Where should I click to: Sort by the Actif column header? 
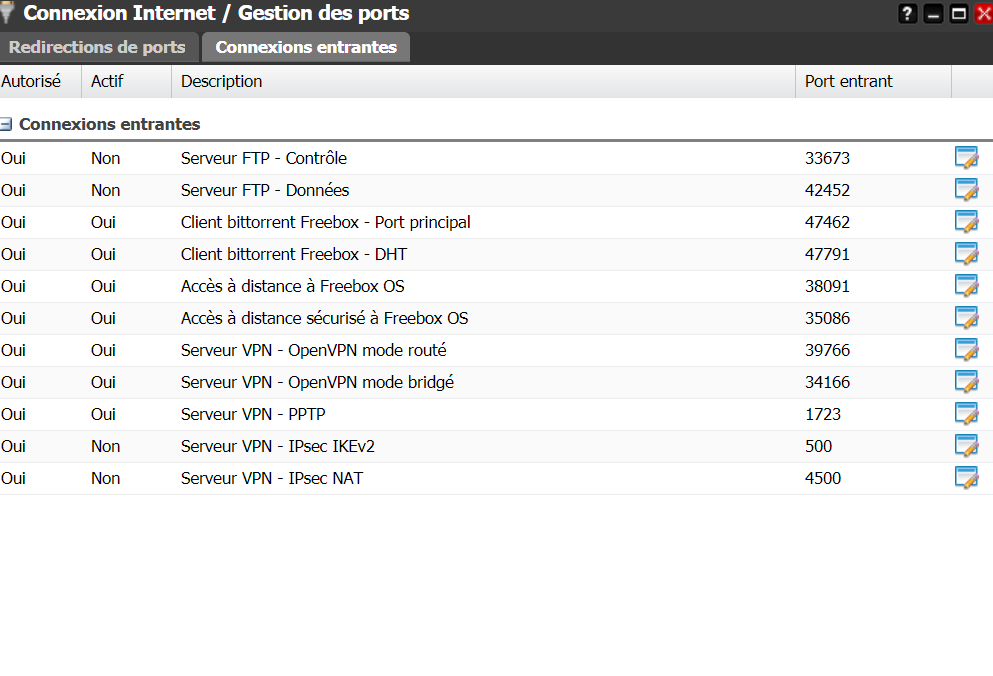tap(107, 81)
